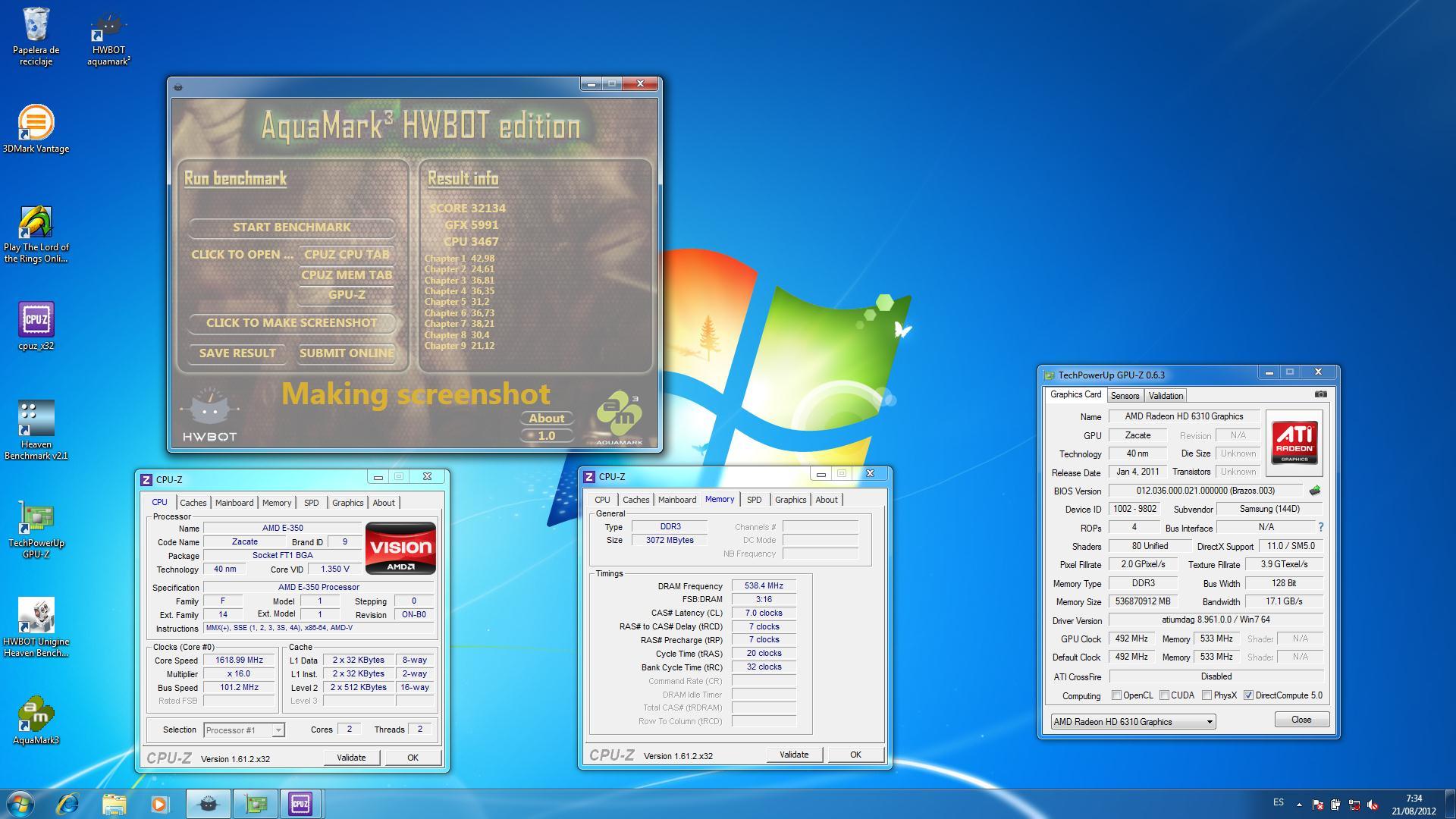Open the Heaven Benchmark v2.1 desktop shortcut

pos(36,430)
